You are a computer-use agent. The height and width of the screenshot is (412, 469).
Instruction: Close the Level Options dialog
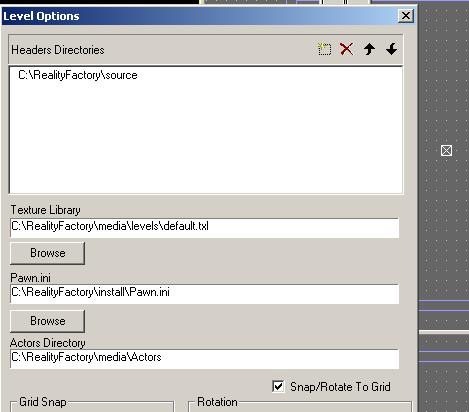[x=406, y=16]
